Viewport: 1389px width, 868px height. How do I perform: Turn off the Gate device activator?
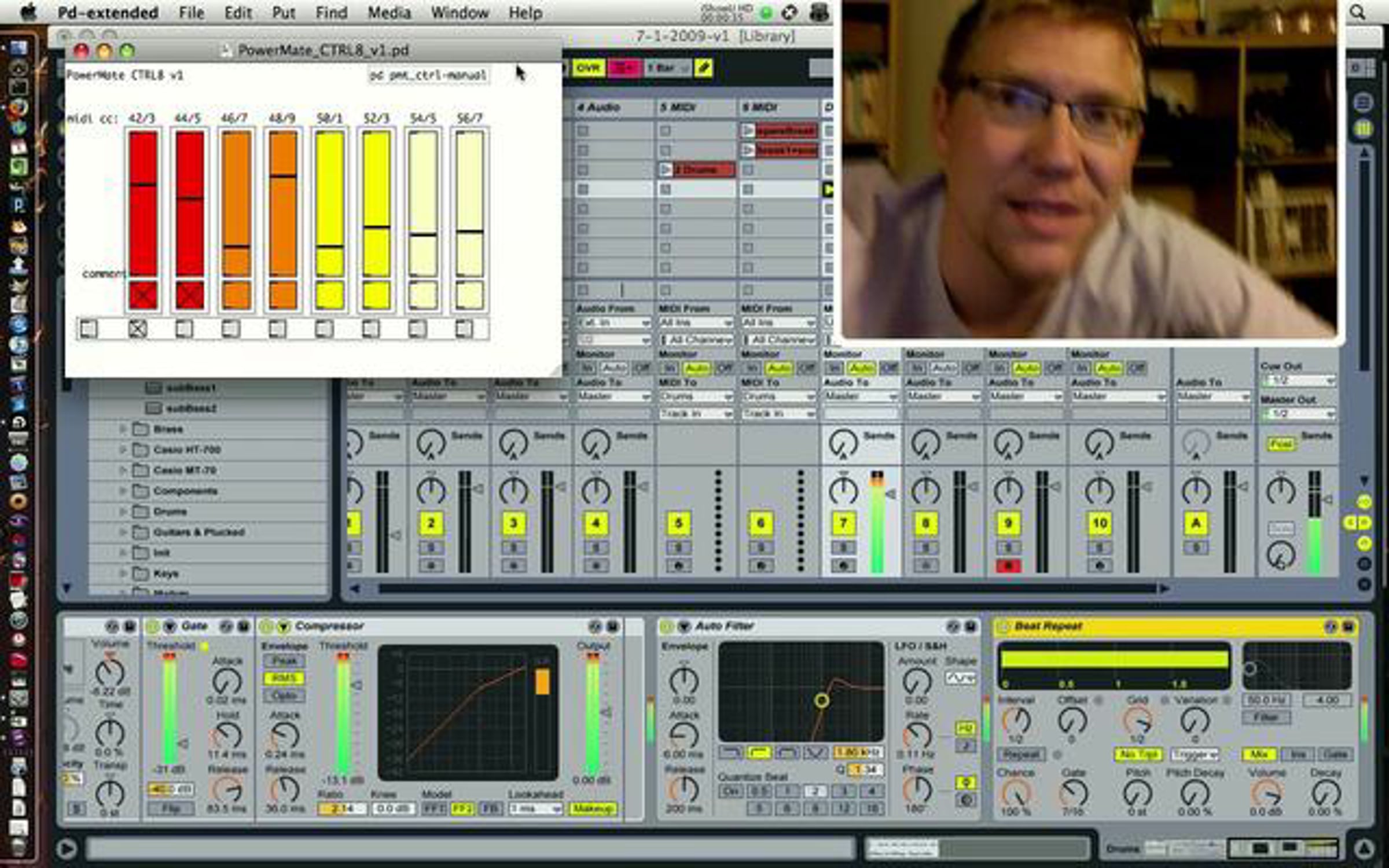coord(152,626)
